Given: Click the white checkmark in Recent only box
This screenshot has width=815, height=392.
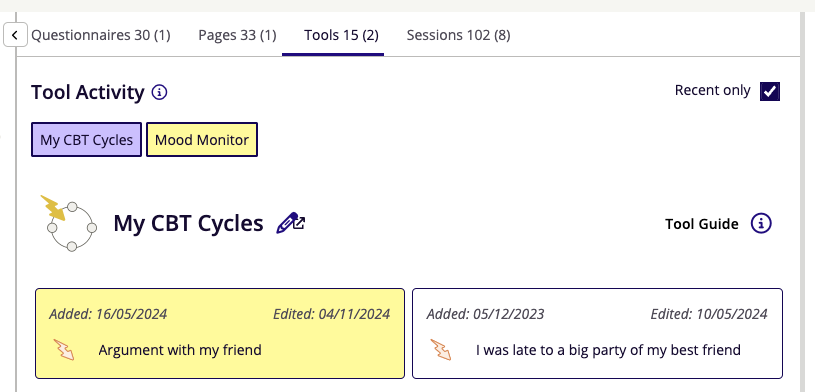Looking at the screenshot, I should tap(770, 92).
